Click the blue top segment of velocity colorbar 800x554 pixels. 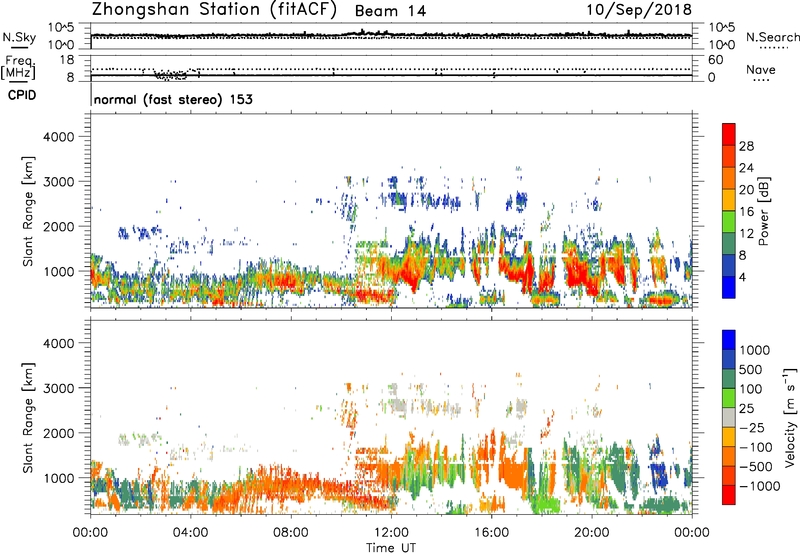point(729,340)
